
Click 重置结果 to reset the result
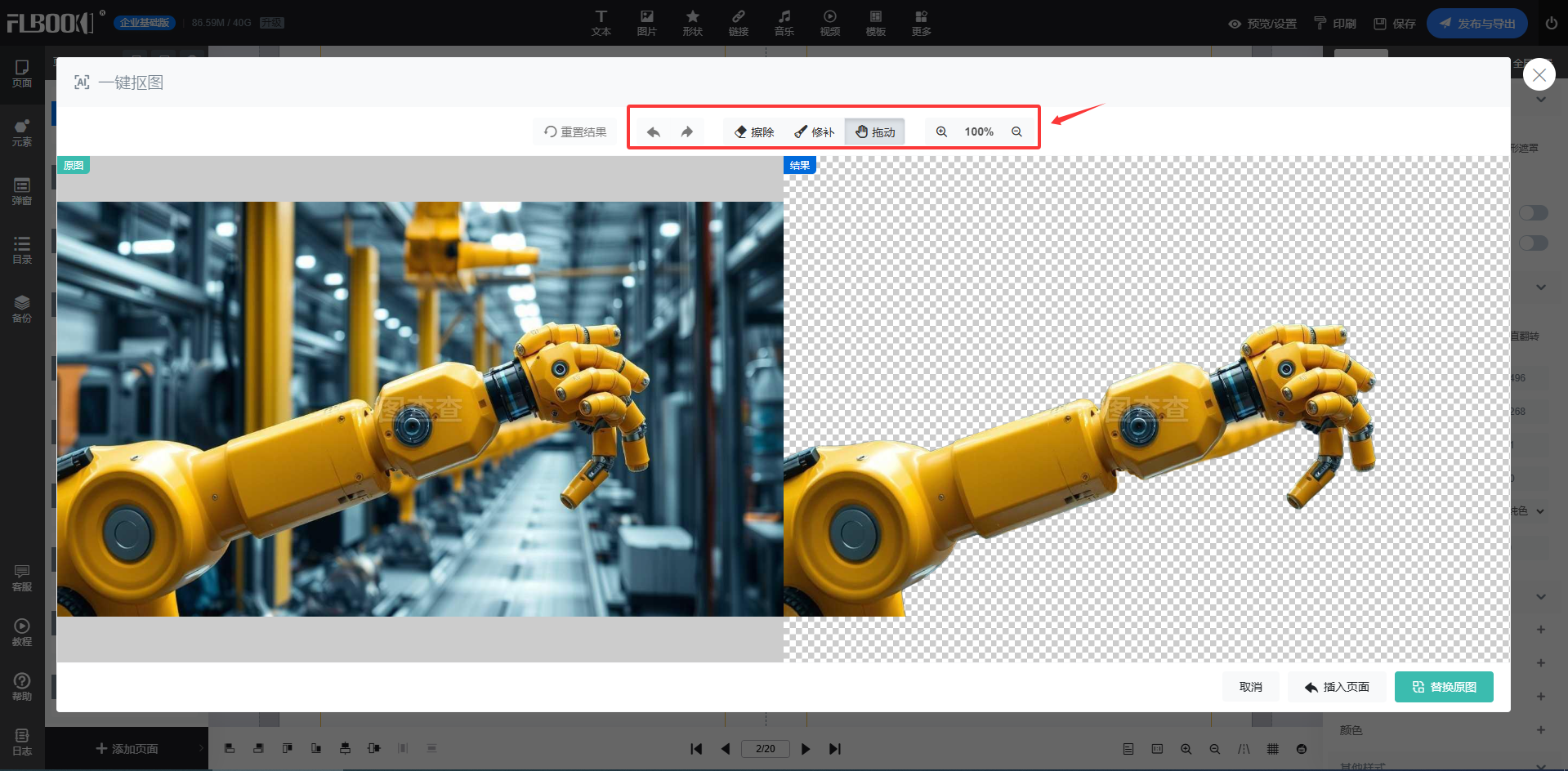tap(575, 131)
